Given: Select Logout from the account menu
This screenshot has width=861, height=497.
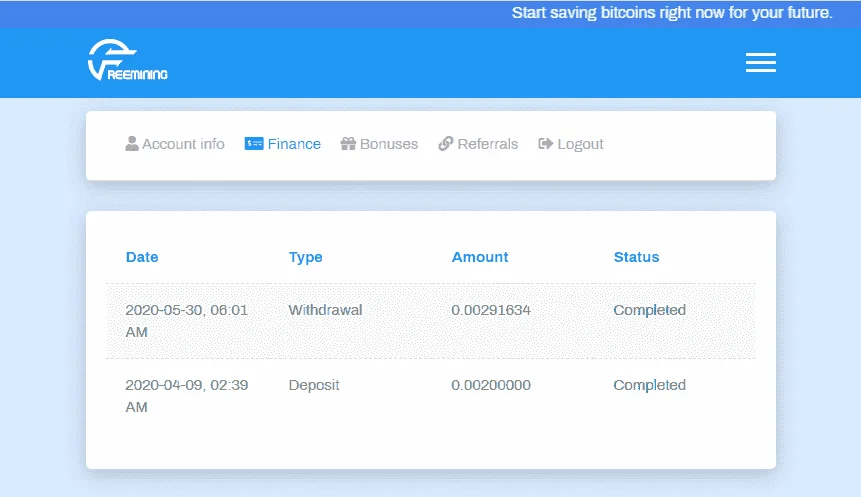Looking at the screenshot, I should pos(571,144).
